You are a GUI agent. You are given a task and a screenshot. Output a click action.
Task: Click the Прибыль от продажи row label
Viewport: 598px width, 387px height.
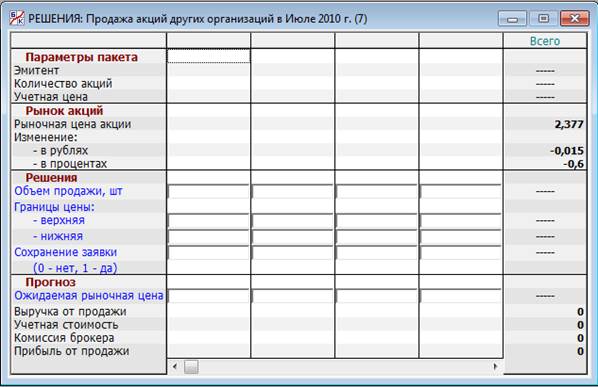[x=71, y=351]
